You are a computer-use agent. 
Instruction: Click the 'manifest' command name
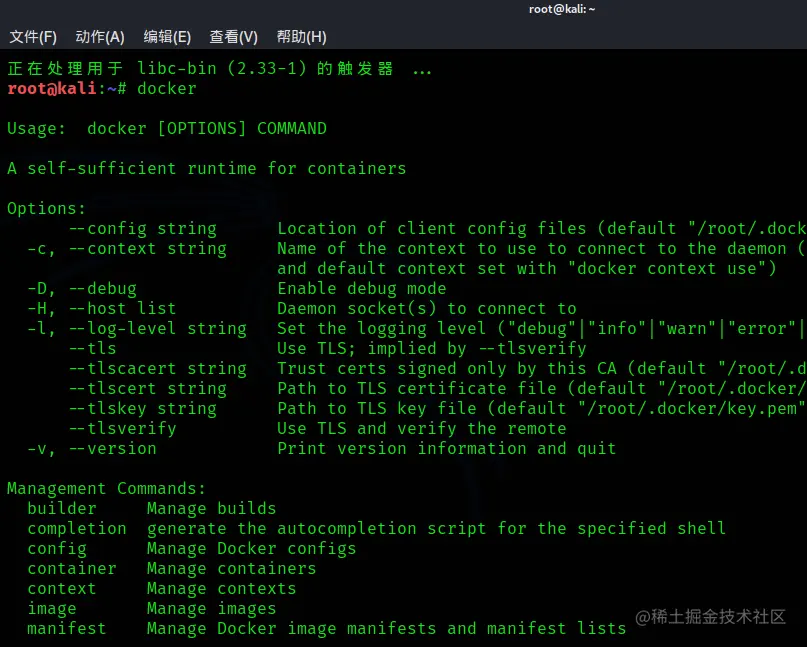(67, 628)
